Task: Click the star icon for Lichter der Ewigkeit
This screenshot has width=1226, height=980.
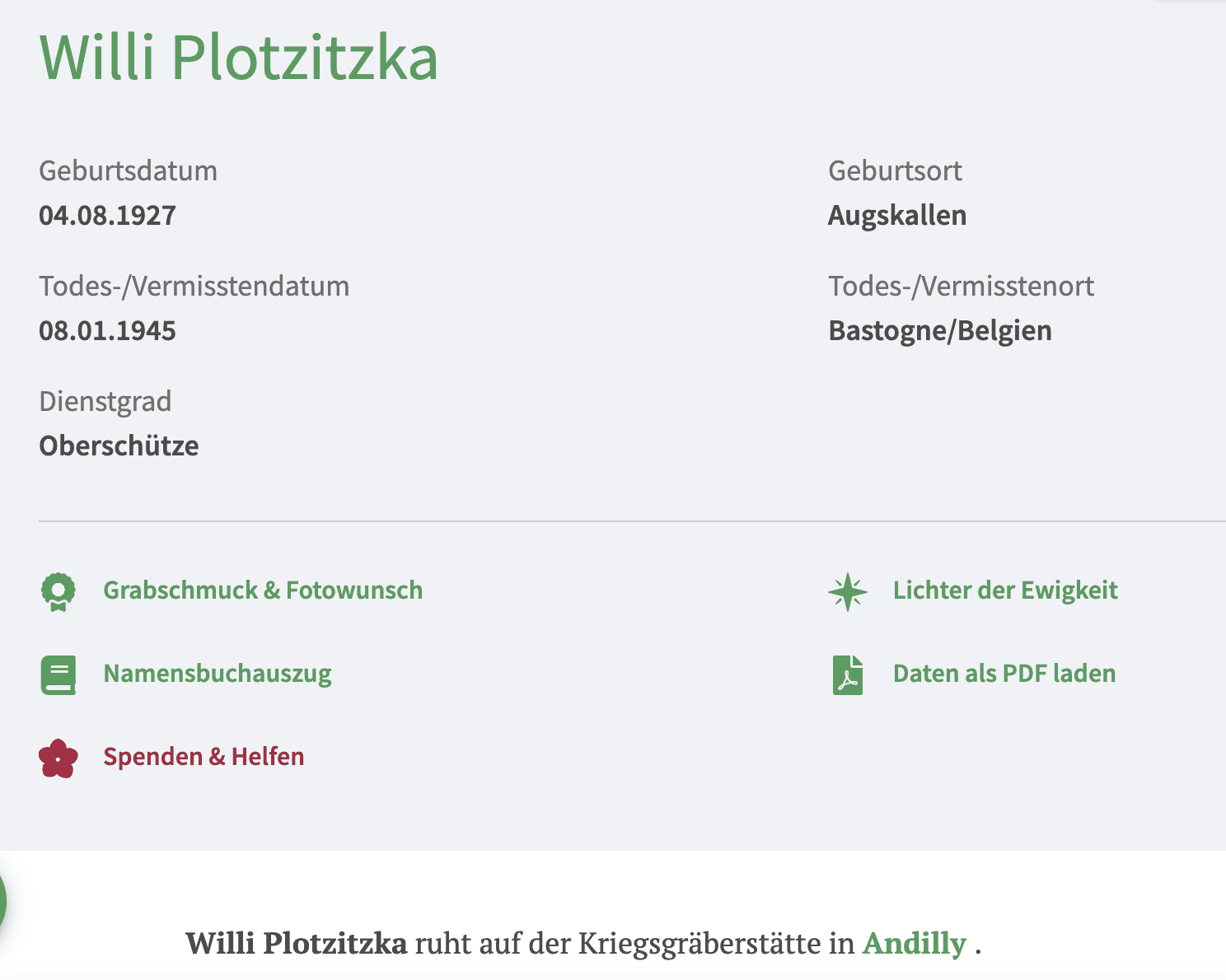Action: [847, 591]
